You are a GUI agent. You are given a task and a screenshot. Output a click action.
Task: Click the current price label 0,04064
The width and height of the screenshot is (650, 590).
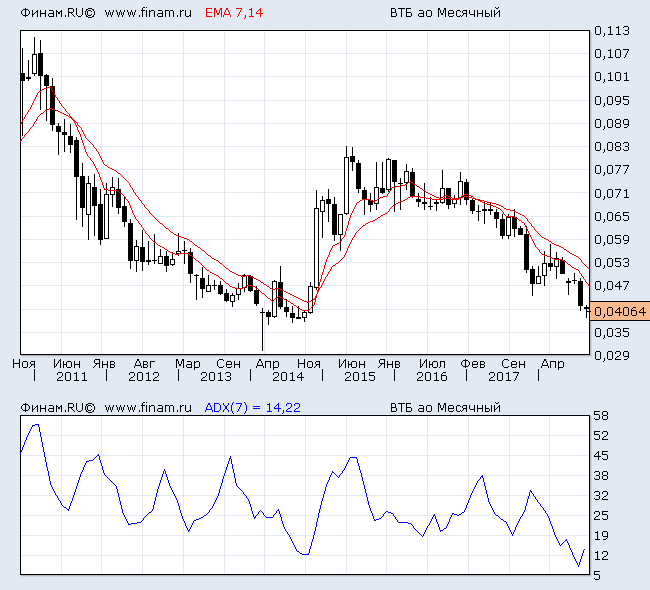[x=619, y=311]
